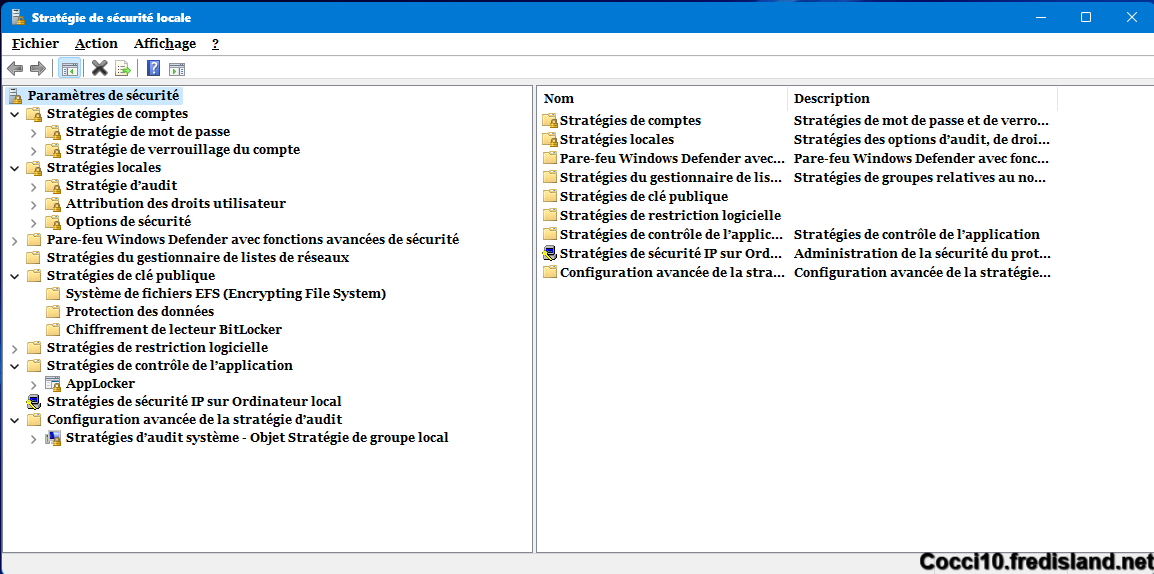Viewport: 1154px width, 574px height.
Task: Click description 'Stratégies des options d'audit, de droi...'
Action: [921, 139]
